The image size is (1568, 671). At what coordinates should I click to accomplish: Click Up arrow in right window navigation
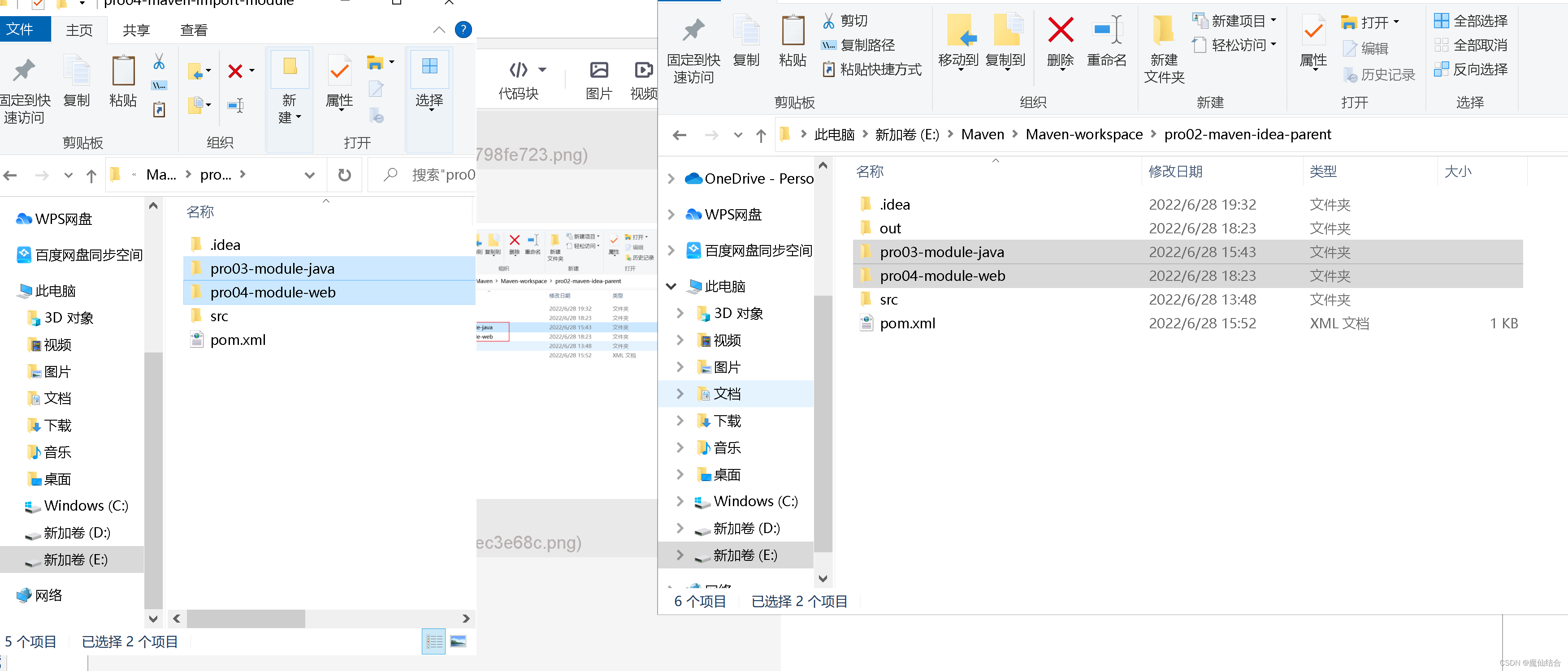click(x=761, y=135)
